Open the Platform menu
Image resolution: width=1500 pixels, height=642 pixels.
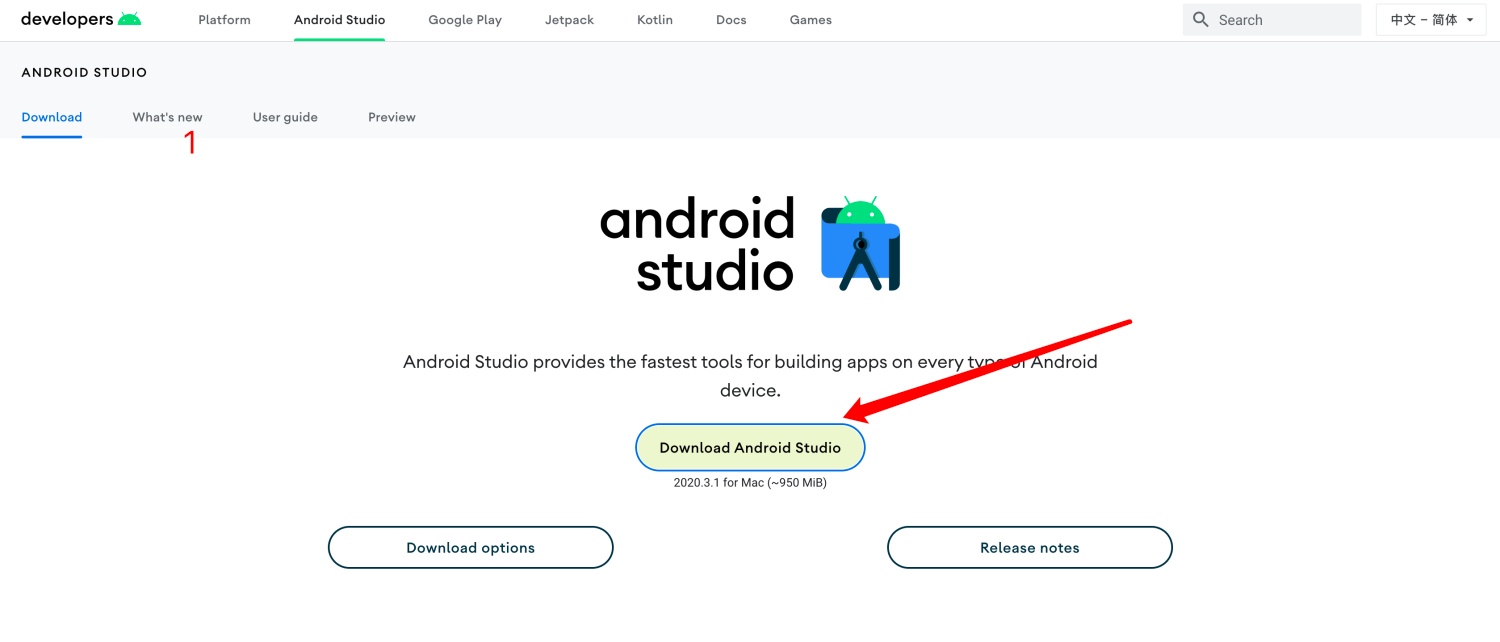click(224, 20)
